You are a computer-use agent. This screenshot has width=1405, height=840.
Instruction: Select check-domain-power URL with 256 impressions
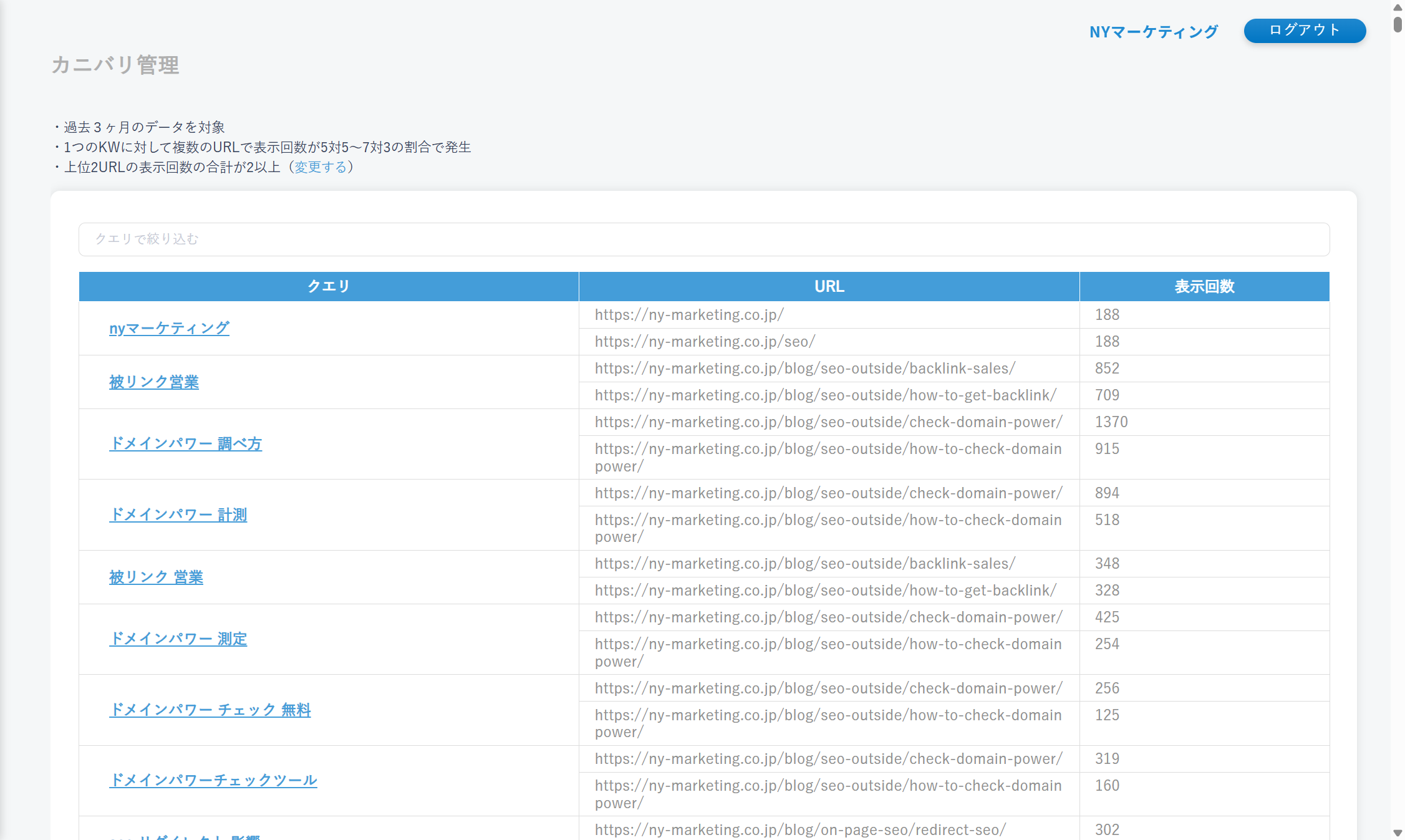point(829,688)
